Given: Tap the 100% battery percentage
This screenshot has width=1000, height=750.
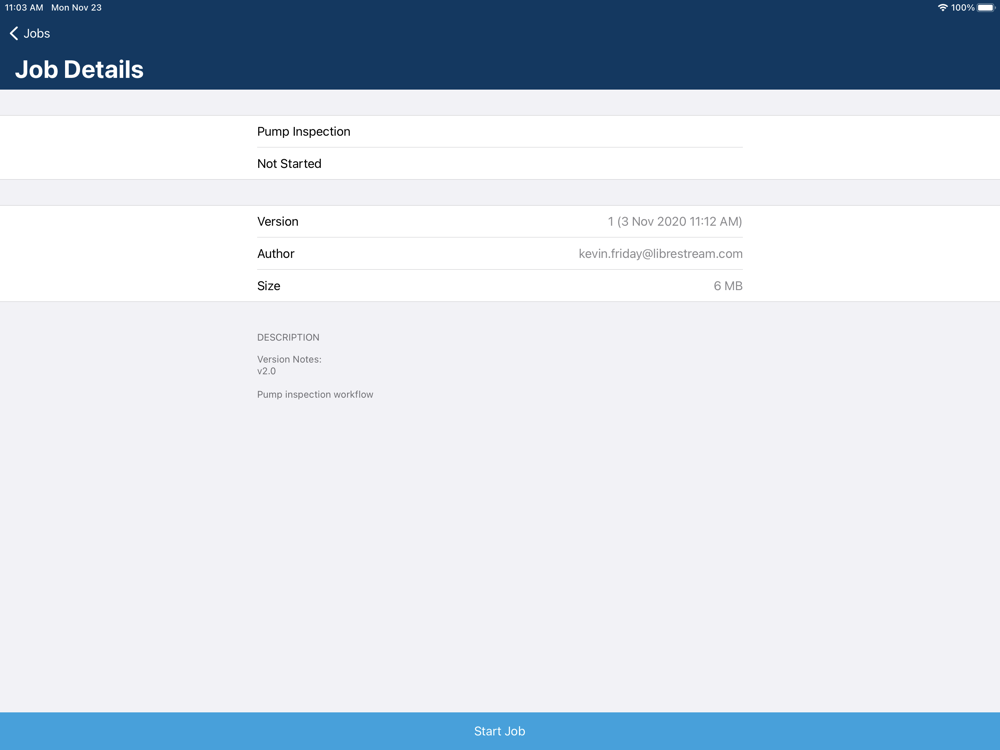Looking at the screenshot, I should pyautogui.click(x=962, y=8).
